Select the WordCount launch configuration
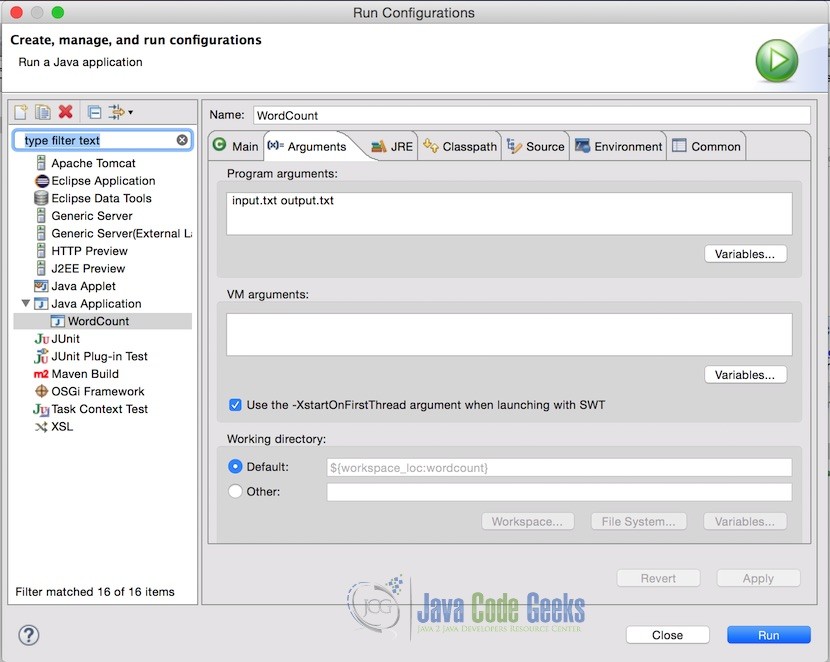 (98, 321)
